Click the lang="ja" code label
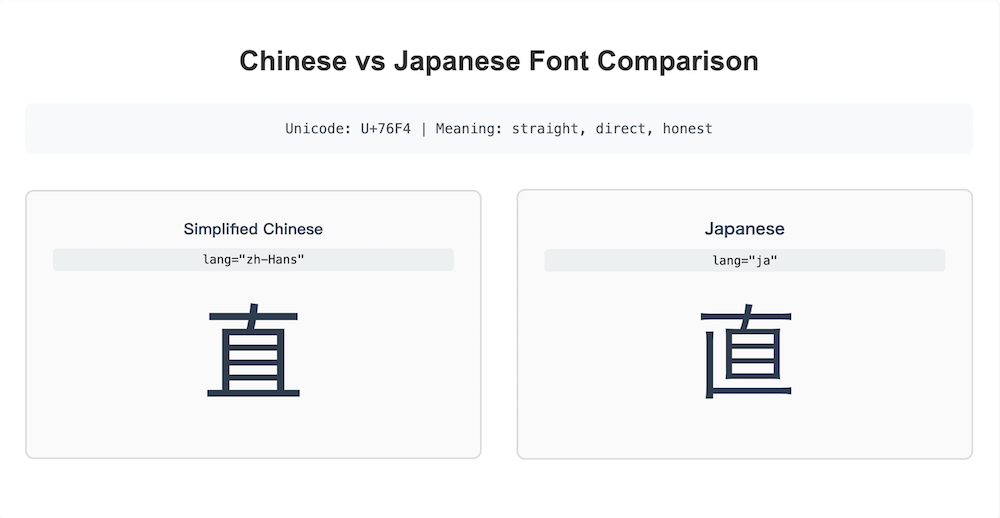1000x518 pixels. (744, 260)
